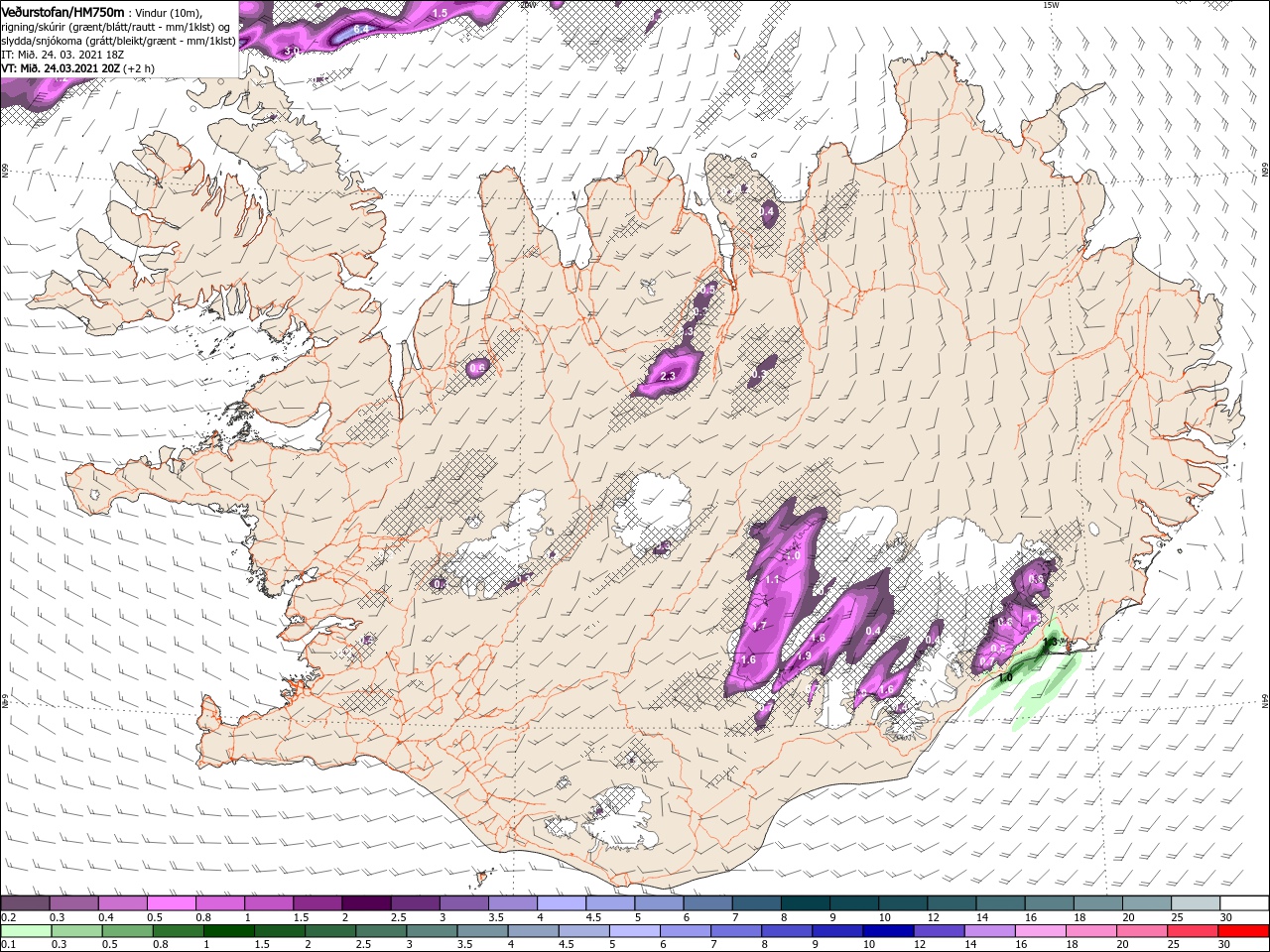Click the 3.0 precipitation value offshore

coord(292,51)
